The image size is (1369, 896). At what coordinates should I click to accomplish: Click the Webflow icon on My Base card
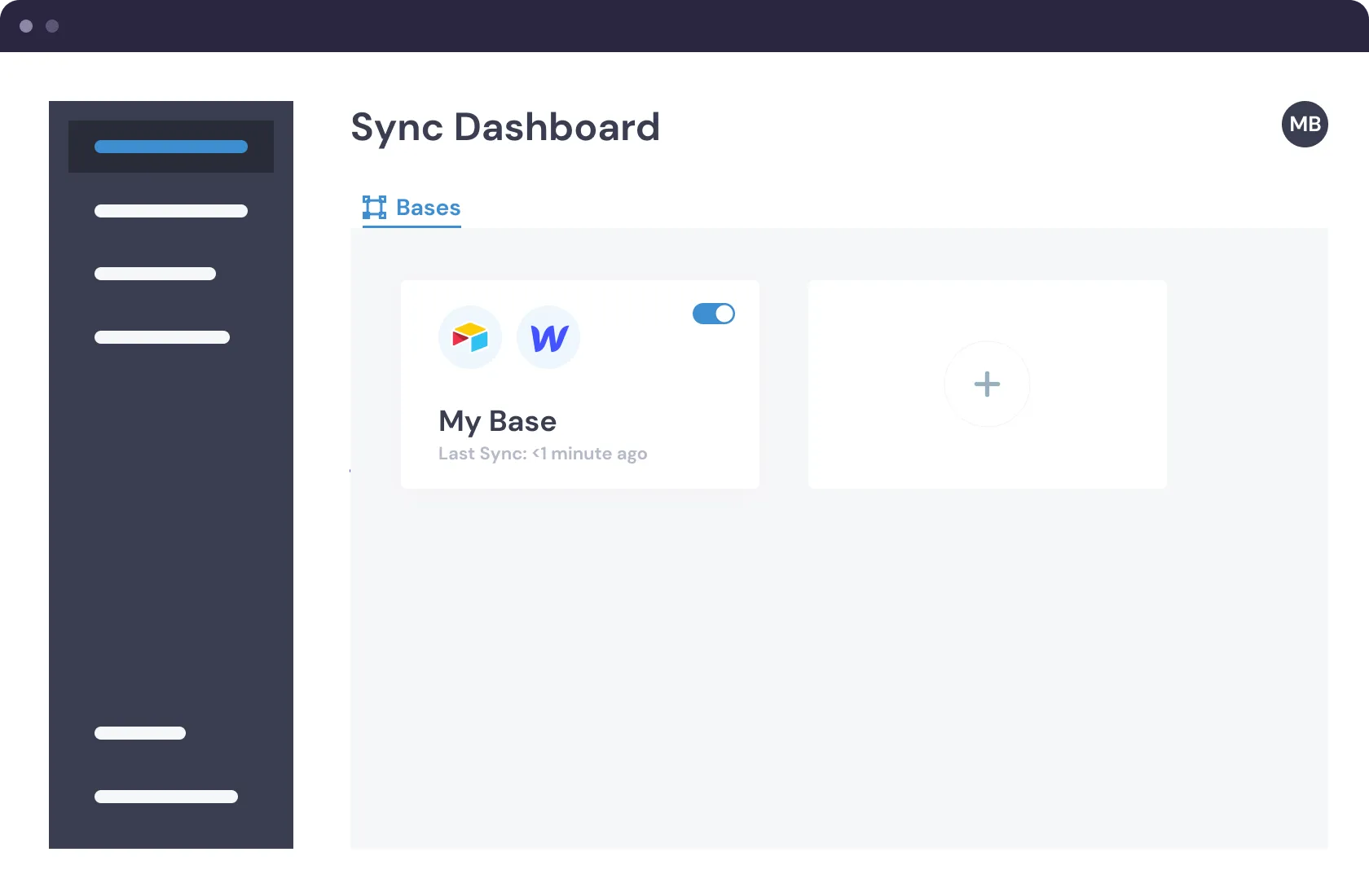click(x=548, y=336)
